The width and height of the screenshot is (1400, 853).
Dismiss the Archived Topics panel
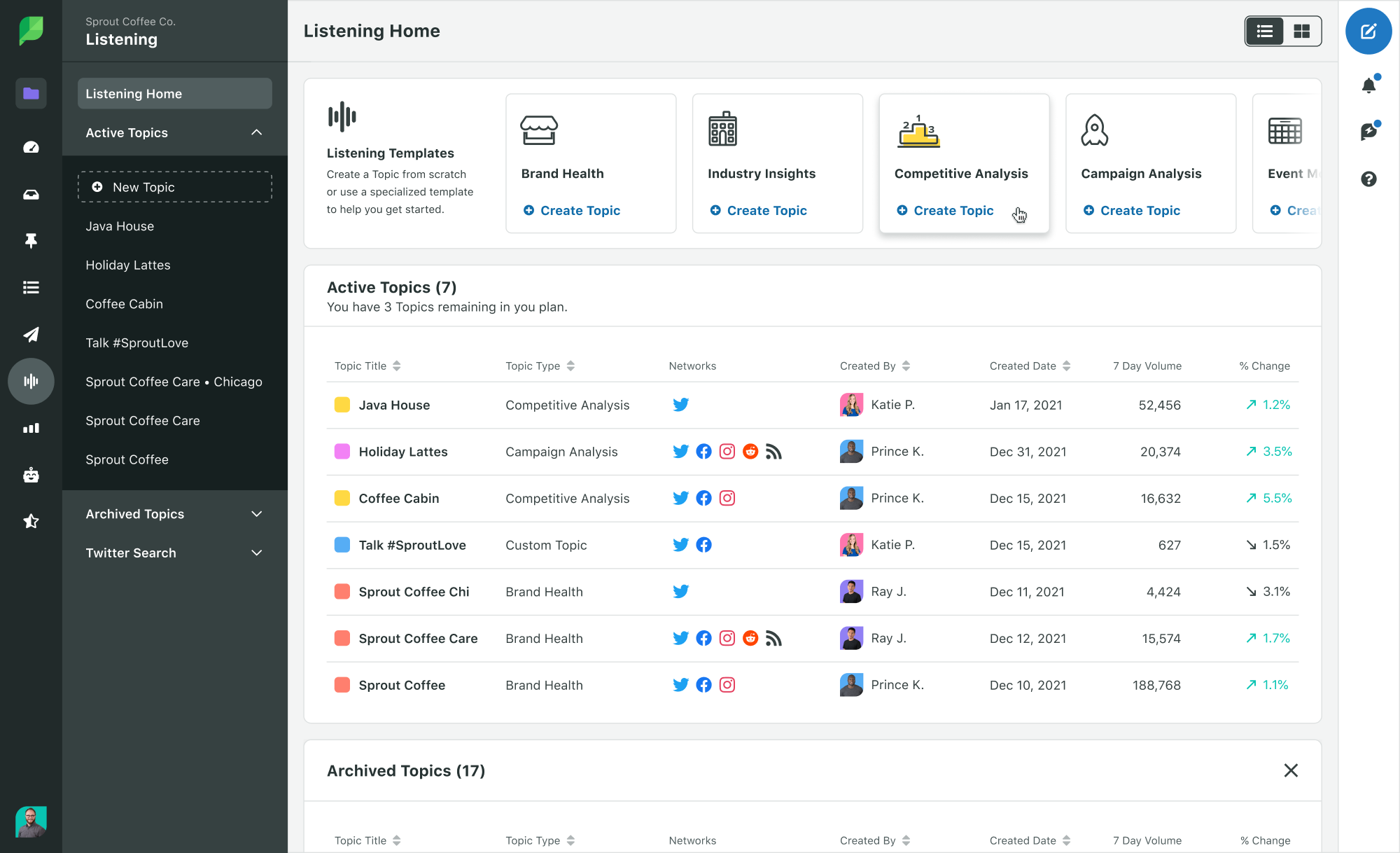(x=1291, y=770)
